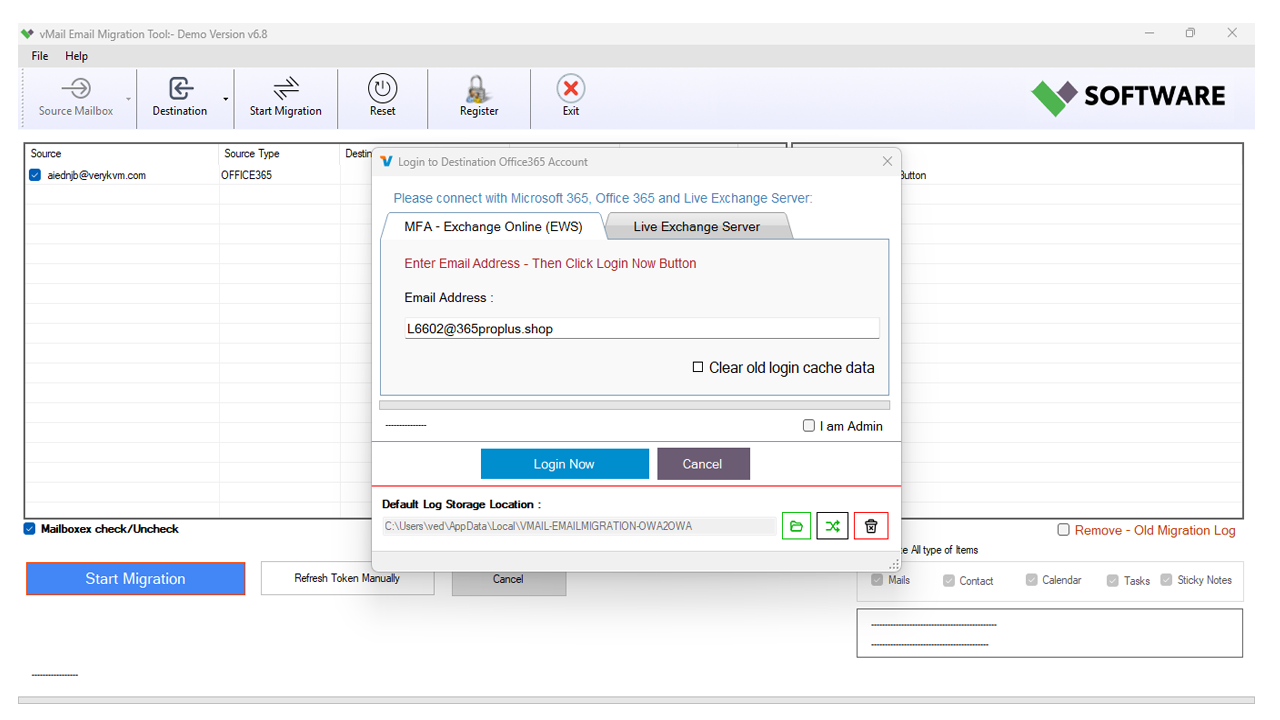Click the Reset power icon
1280x720 pixels.
(x=383, y=88)
